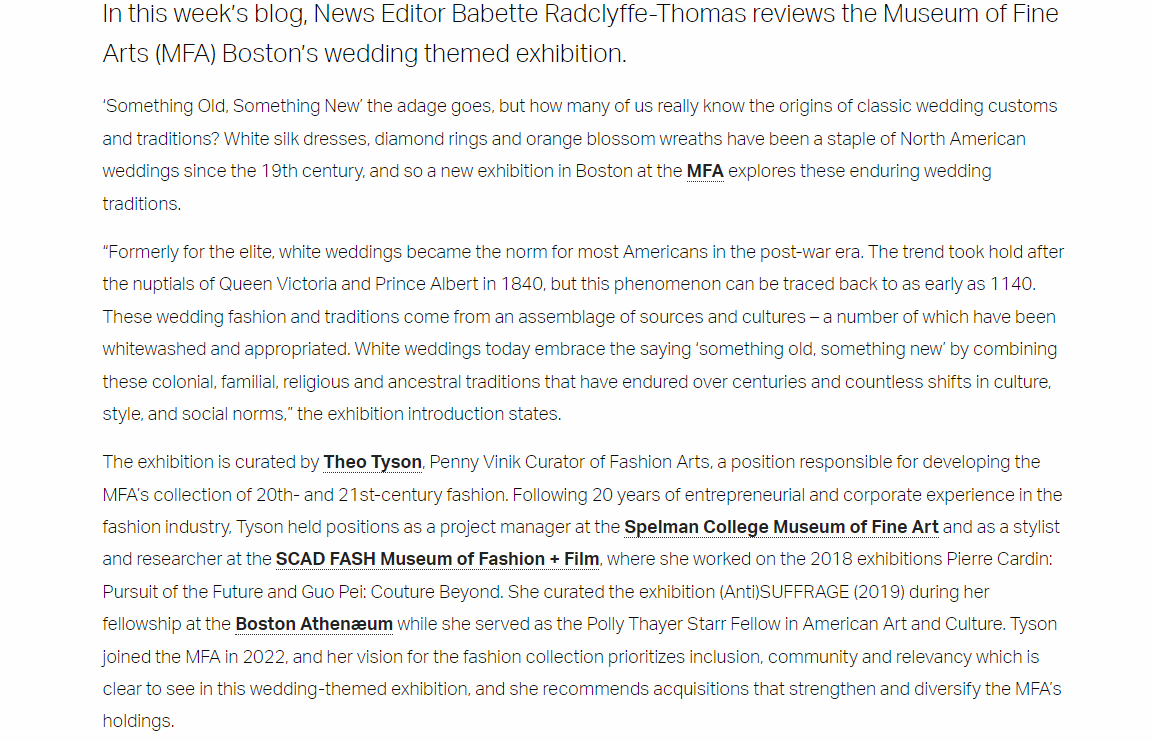
Task: Click the text "19th century" in first paragraph
Action: click(314, 171)
